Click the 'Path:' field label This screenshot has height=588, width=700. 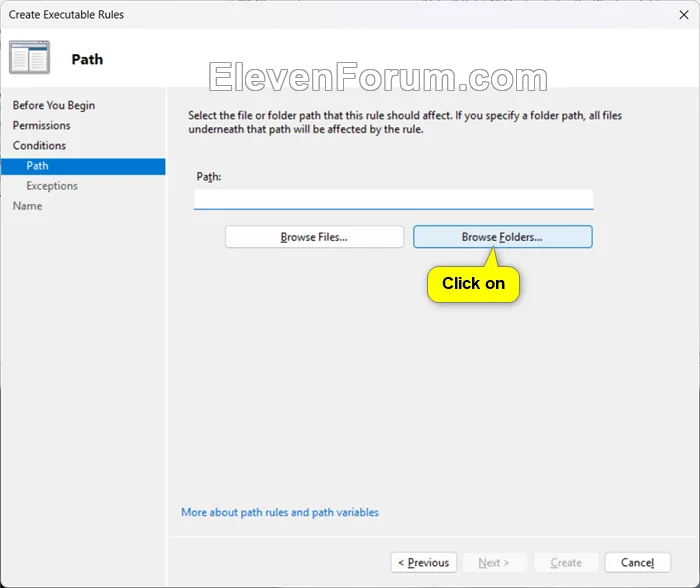tap(209, 177)
